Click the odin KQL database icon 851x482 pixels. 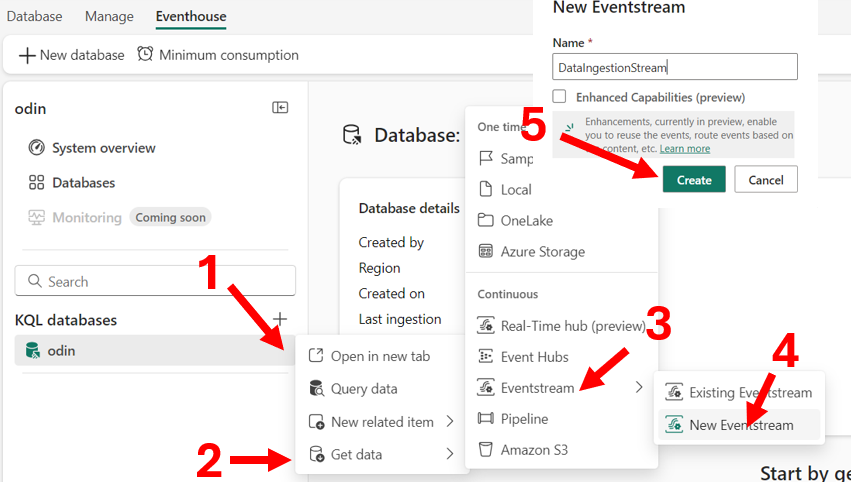pos(33,351)
